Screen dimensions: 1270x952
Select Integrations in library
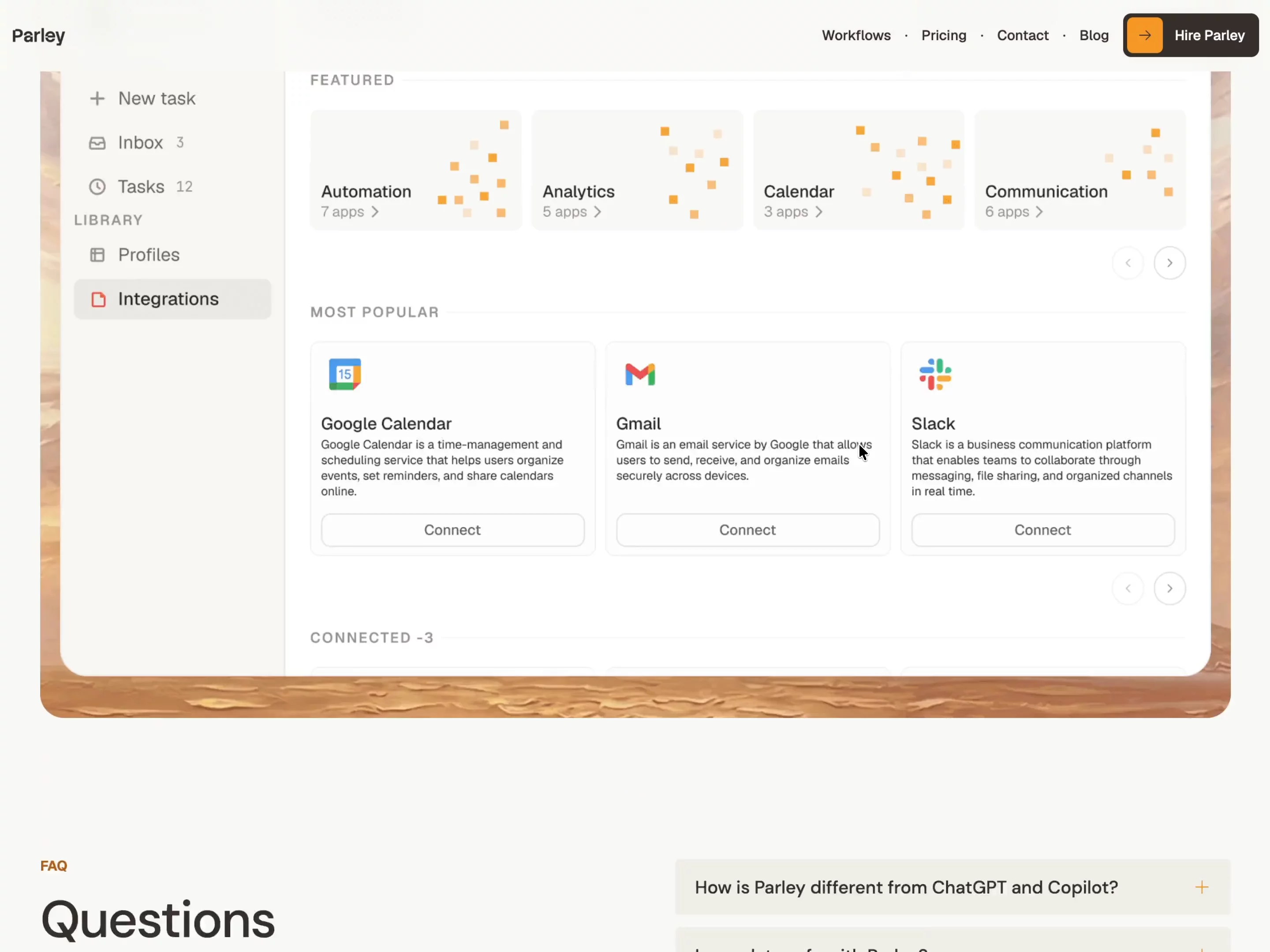coord(172,299)
